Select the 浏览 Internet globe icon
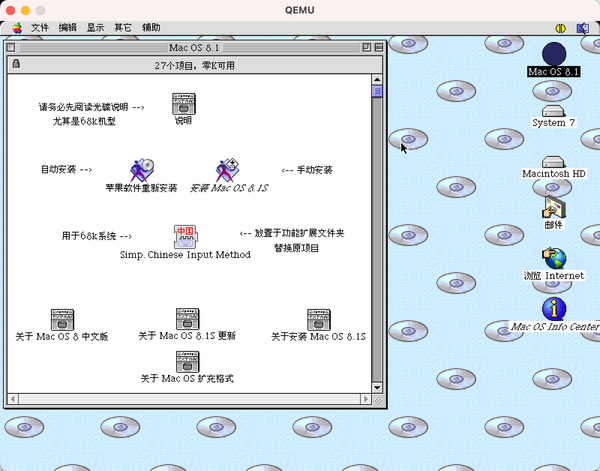 point(554,258)
